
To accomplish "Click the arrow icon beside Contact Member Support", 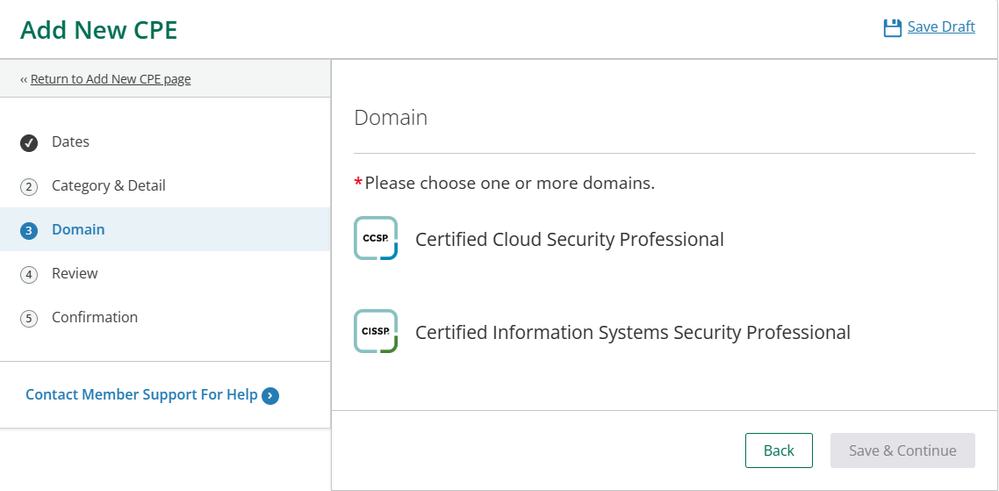I will coord(270,396).
